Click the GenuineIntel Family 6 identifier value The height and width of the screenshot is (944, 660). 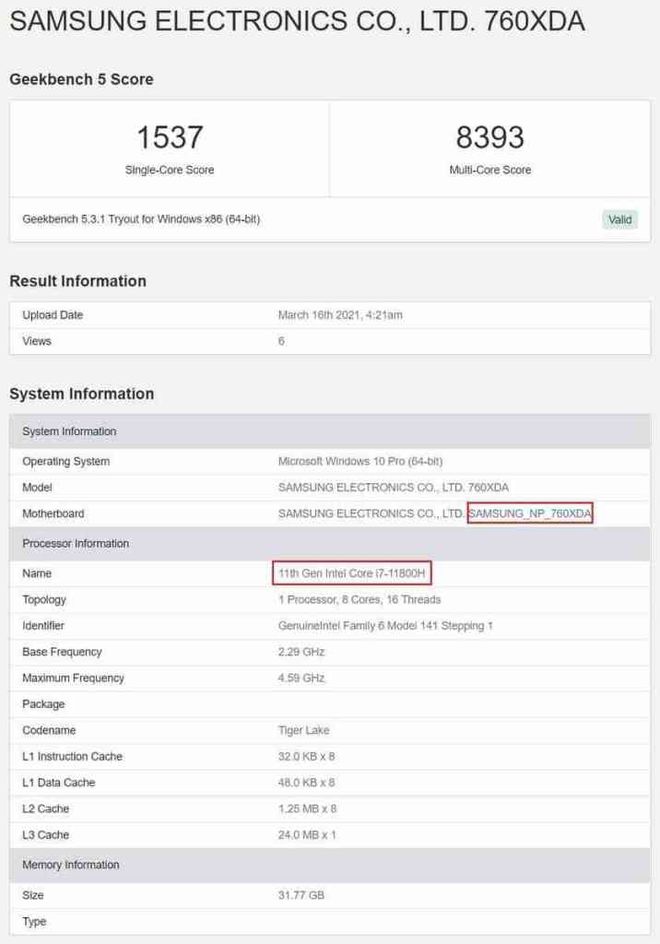[385, 626]
